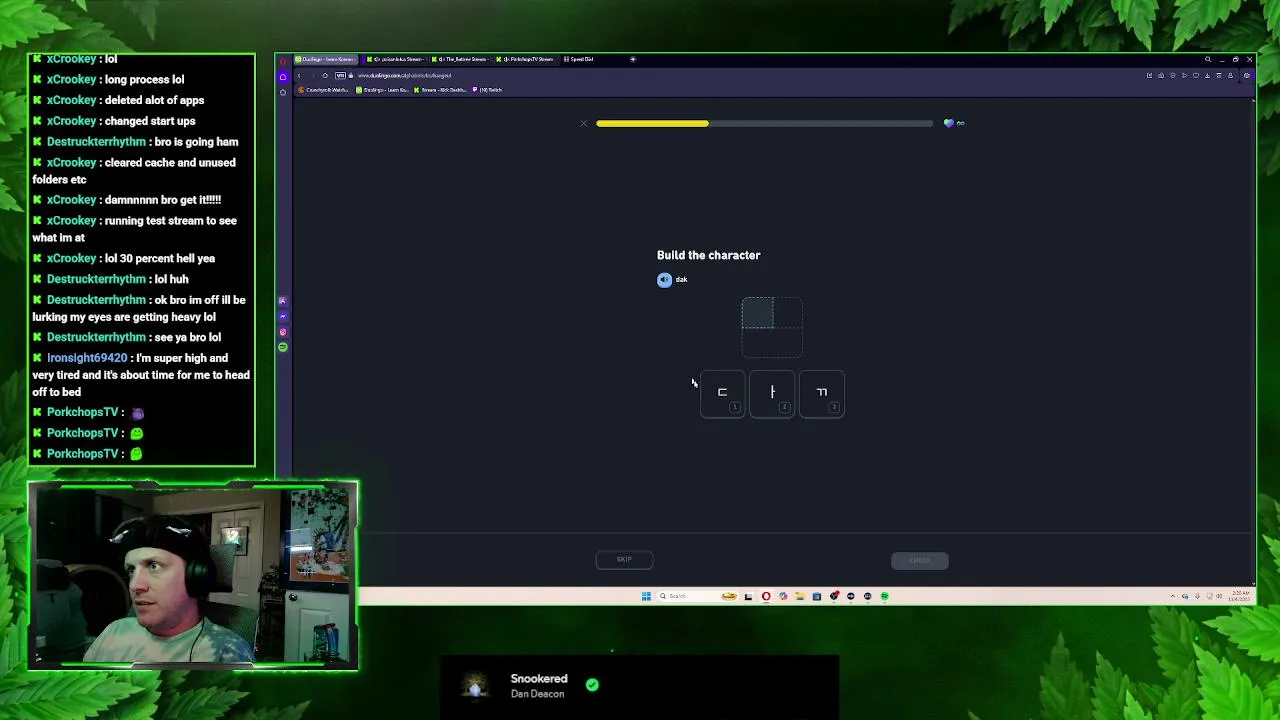Open sidebar home workspace icon
The width and height of the screenshot is (1280, 720).
[283, 76]
